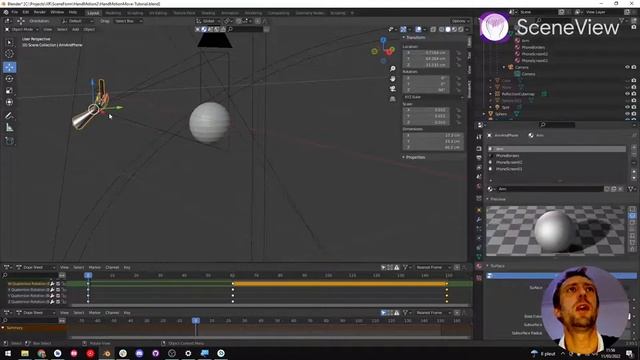
Task: Toggle Only Show Selected in upper Dope Sheet
Action: coord(383,267)
